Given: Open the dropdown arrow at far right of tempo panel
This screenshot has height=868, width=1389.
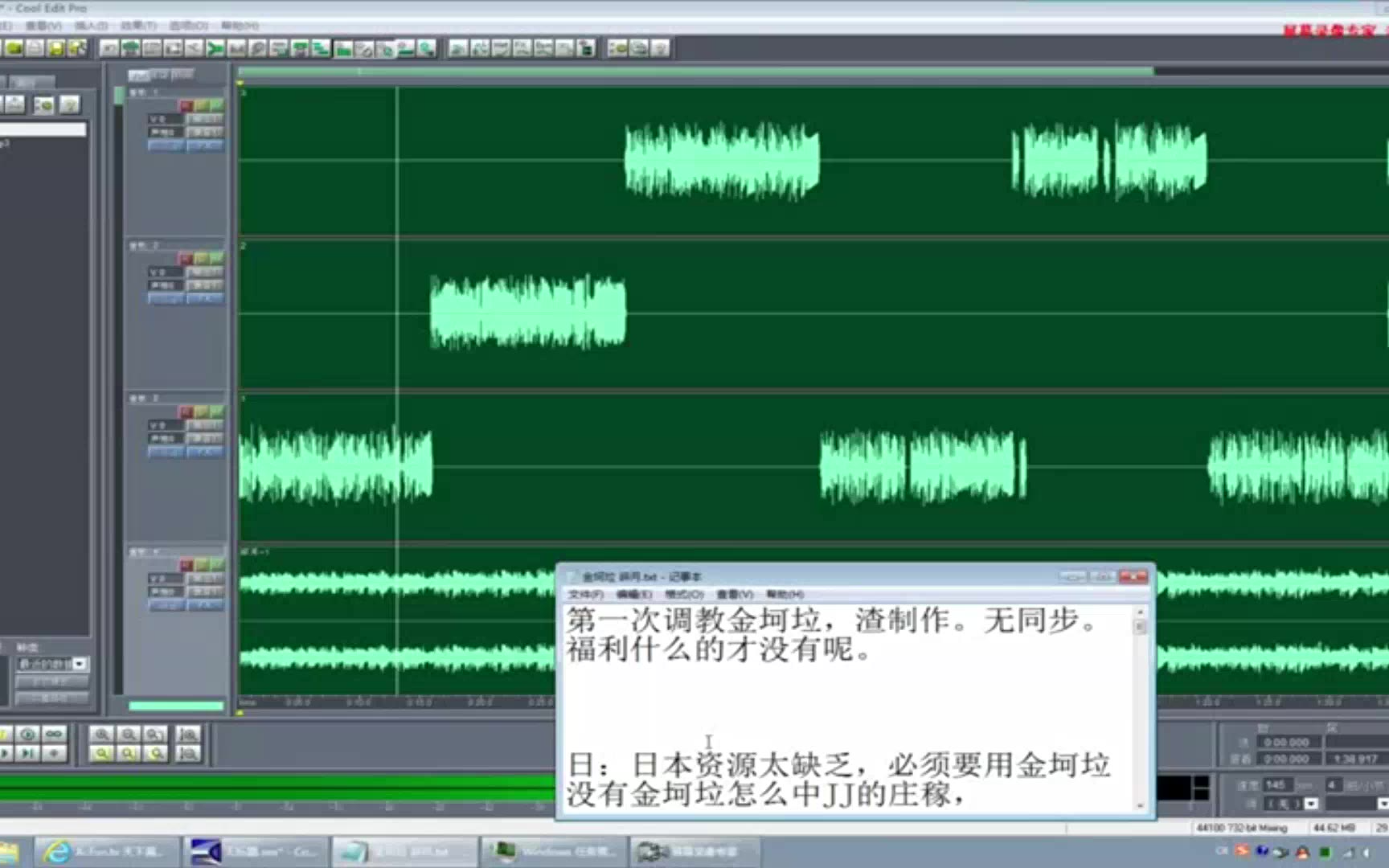Looking at the screenshot, I should (x=1383, y=803).
